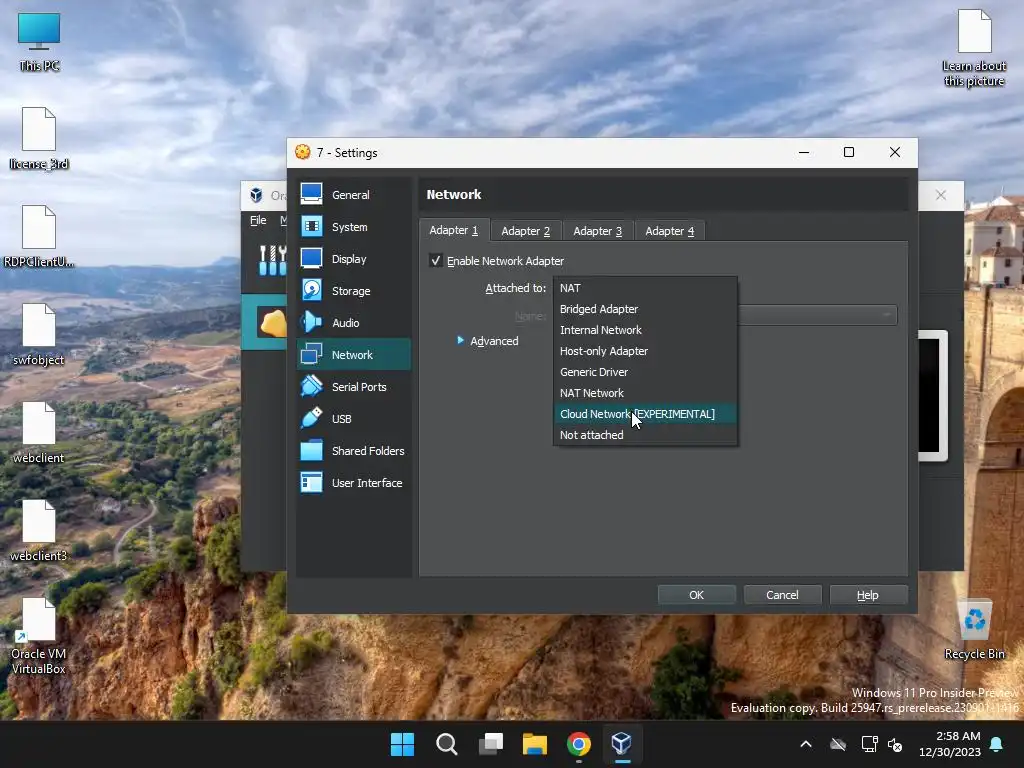Open Oracle VM VirtualBox desktop shortcut

pyautogui.click(x=39, y=636)
